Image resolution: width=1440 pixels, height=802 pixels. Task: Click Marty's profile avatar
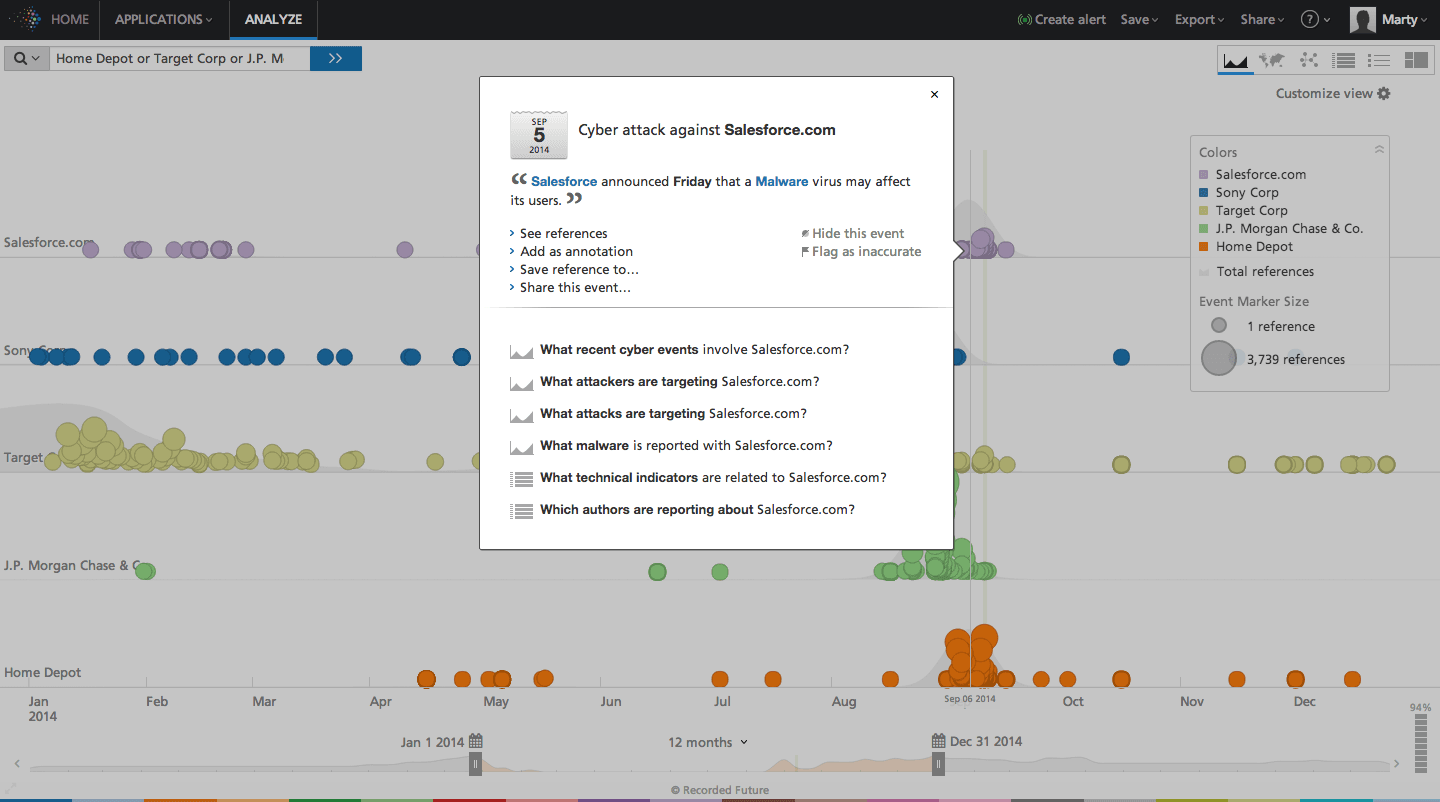(1362, 19)
